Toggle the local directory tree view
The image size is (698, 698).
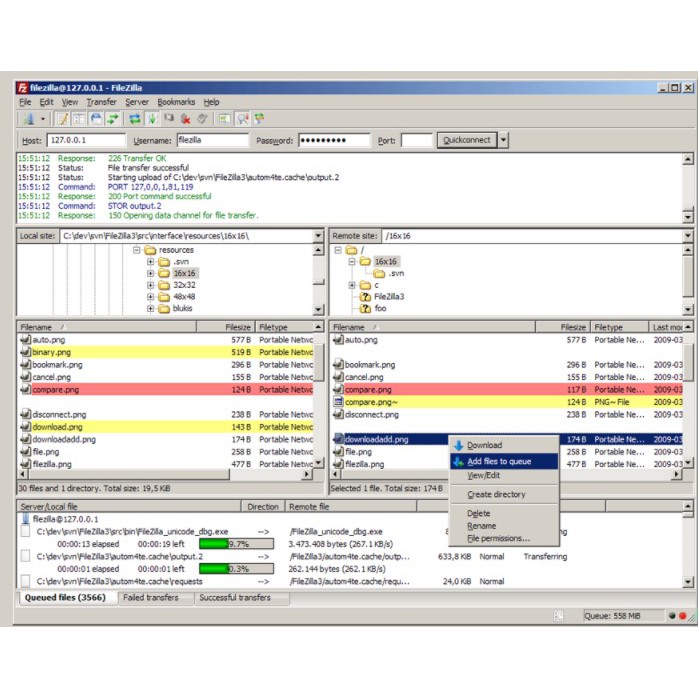79,119
